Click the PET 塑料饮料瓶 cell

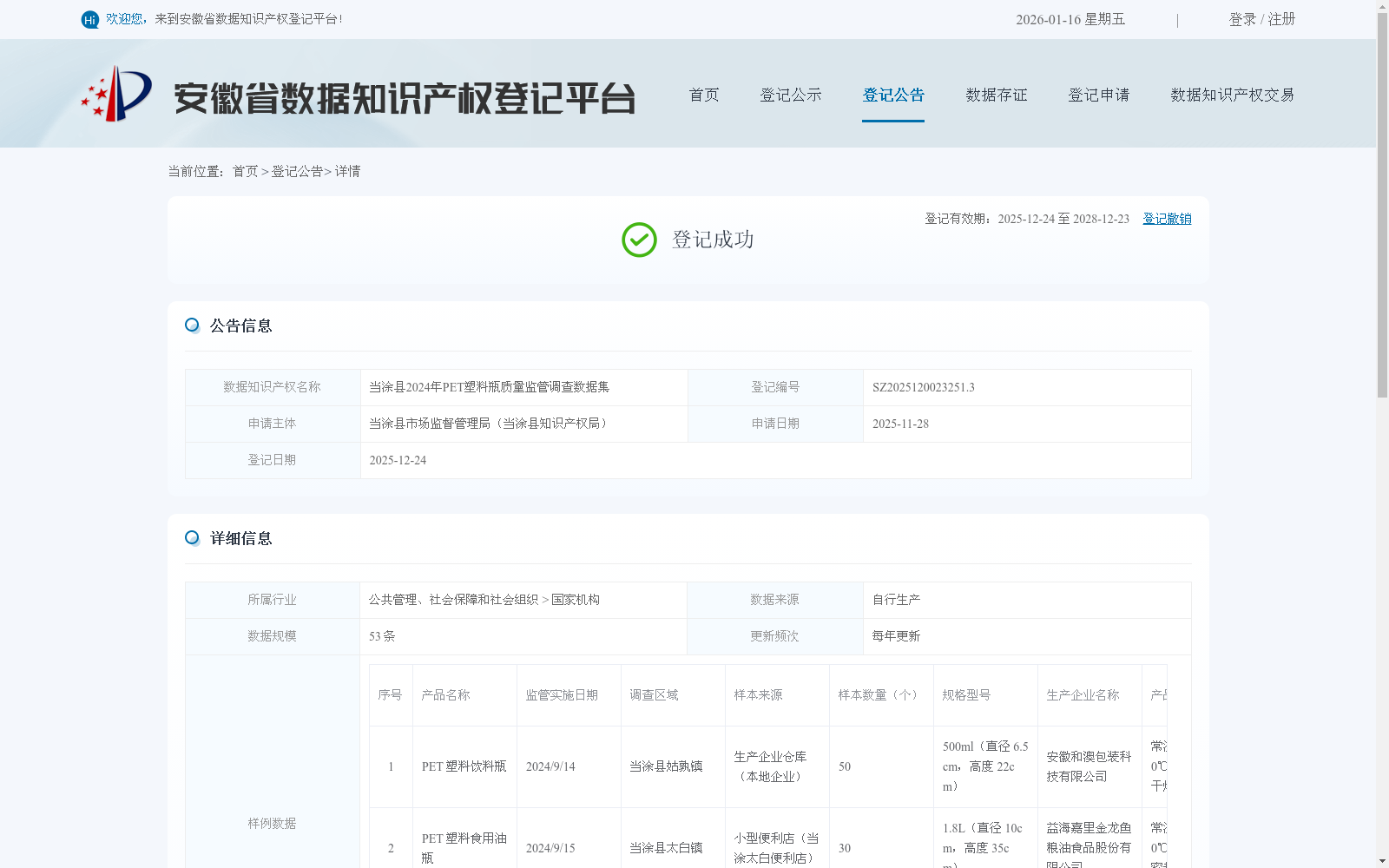tap(464, 766)
